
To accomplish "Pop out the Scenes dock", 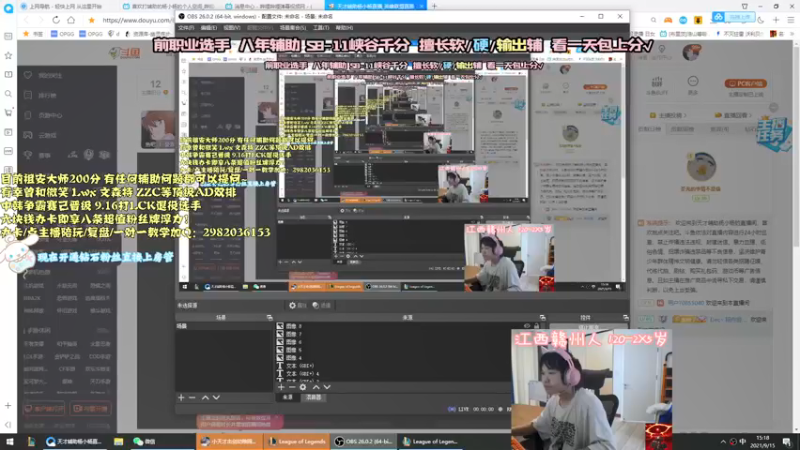I will [270, 317].
